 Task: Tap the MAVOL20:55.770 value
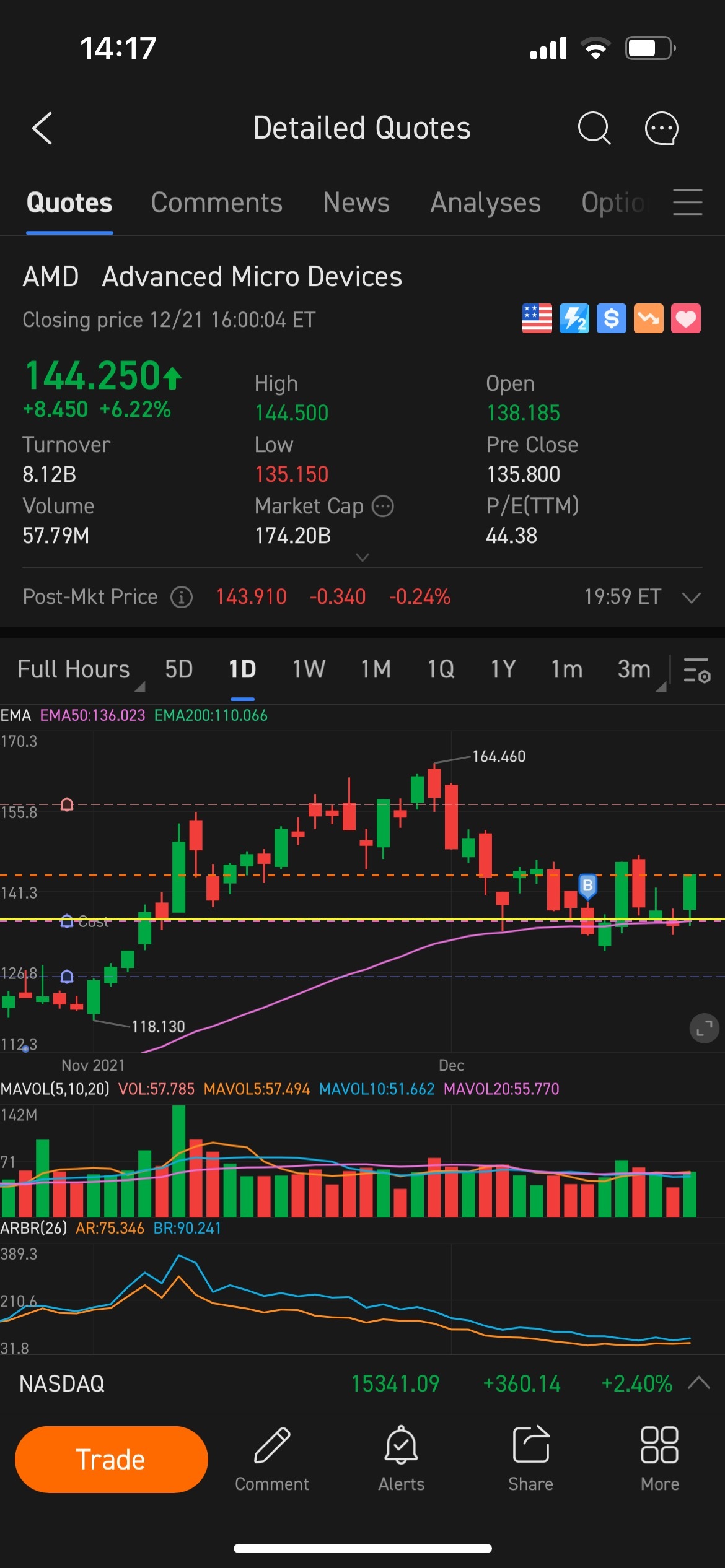(501, 1089)
